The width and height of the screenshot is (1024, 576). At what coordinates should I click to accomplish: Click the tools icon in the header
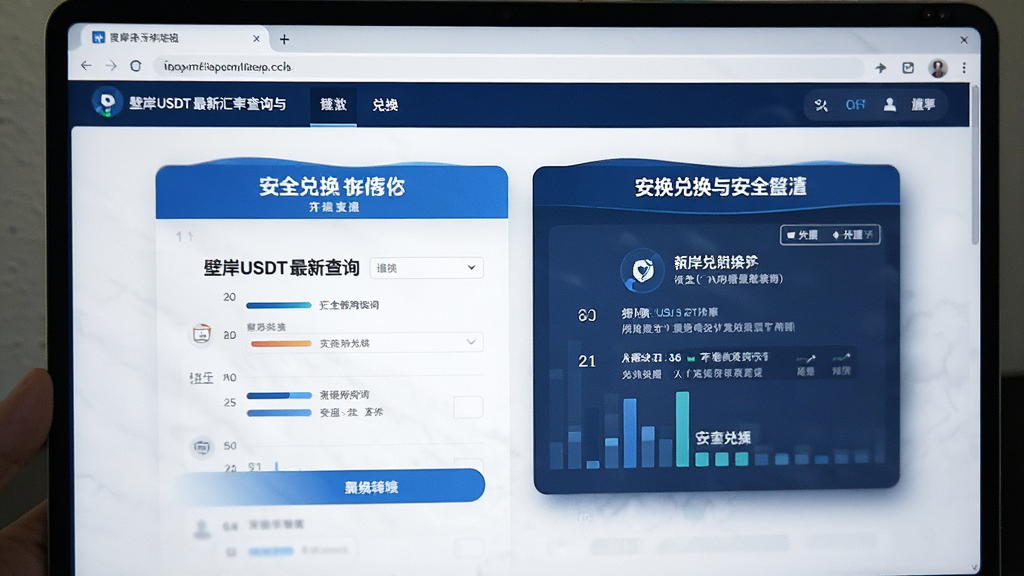[822, 105]
